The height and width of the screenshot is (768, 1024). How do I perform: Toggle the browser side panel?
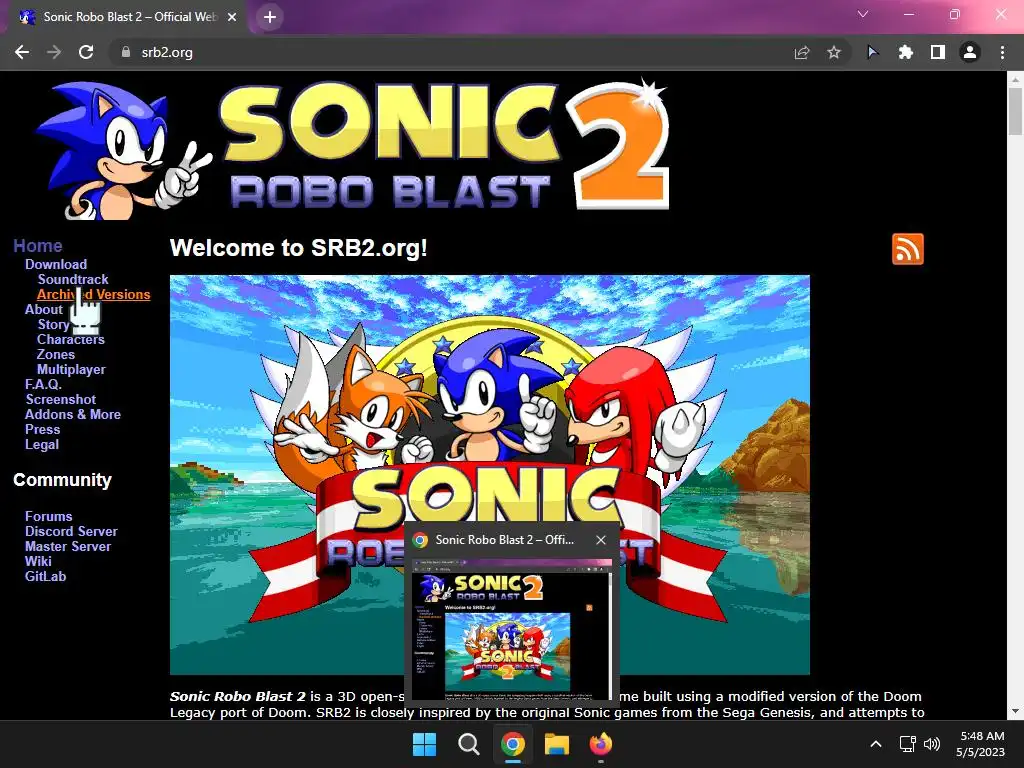click(x=938, y=52)
